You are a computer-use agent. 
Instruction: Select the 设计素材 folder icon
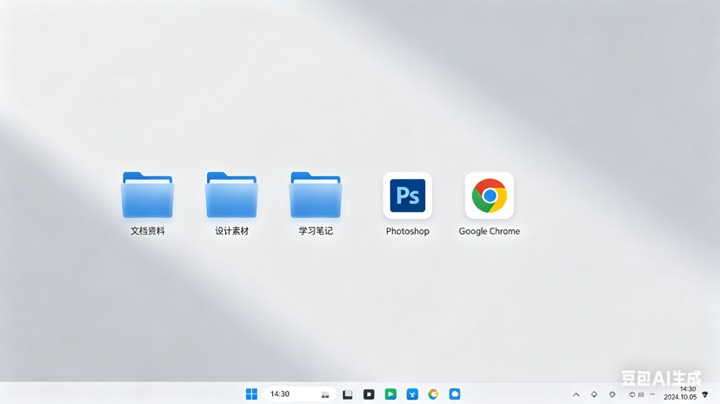(x=231, y=195)
